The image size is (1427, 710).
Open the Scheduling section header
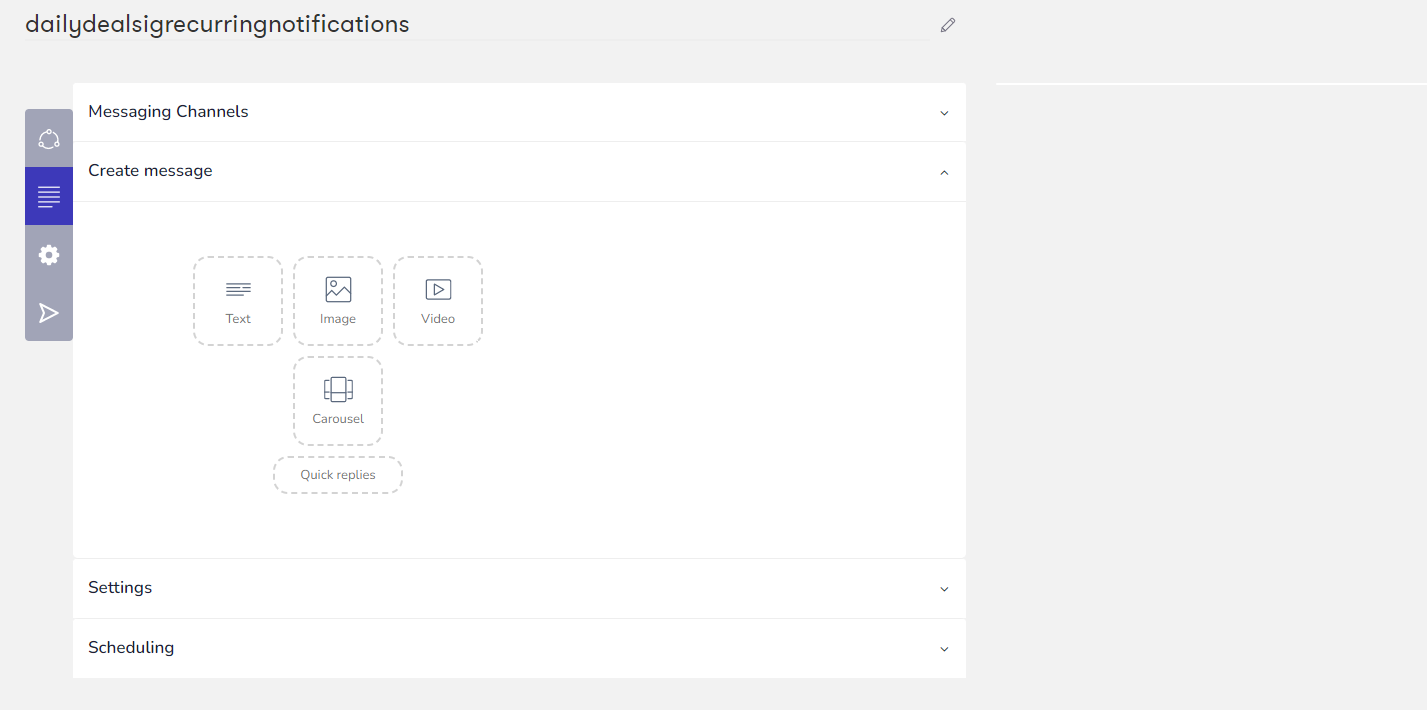point(131,648)
